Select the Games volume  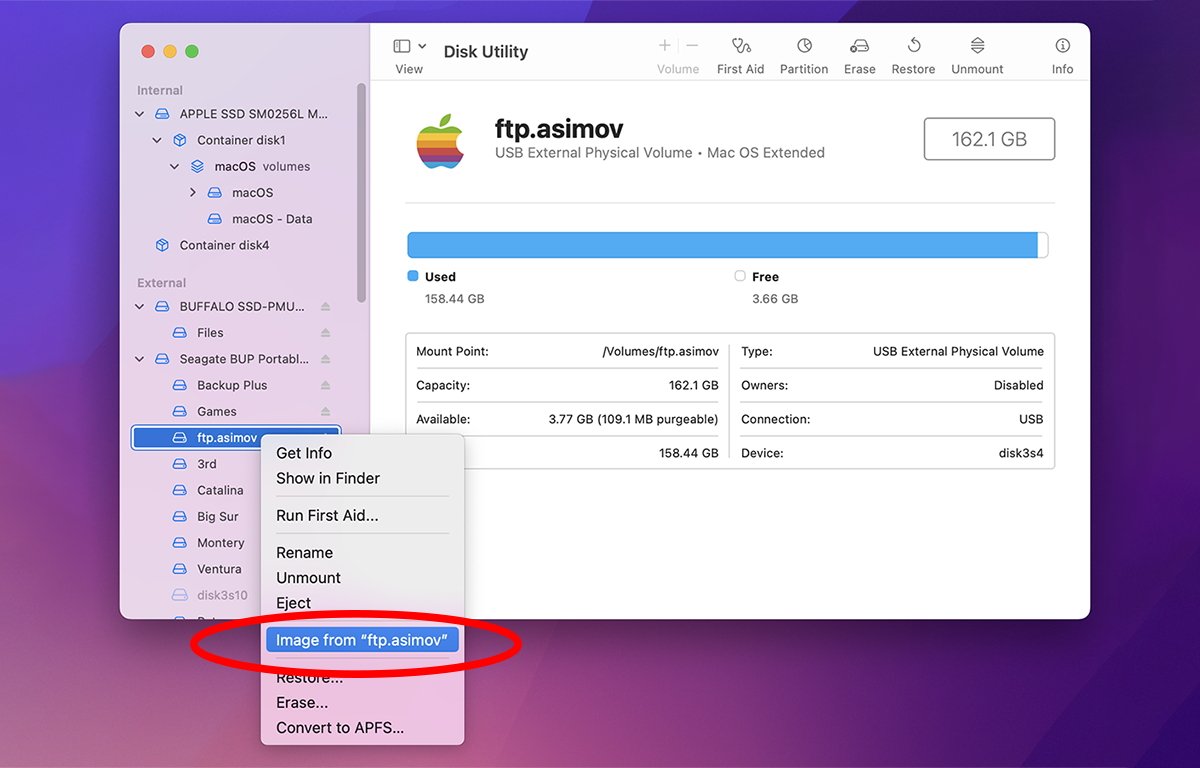coord(217,411)
